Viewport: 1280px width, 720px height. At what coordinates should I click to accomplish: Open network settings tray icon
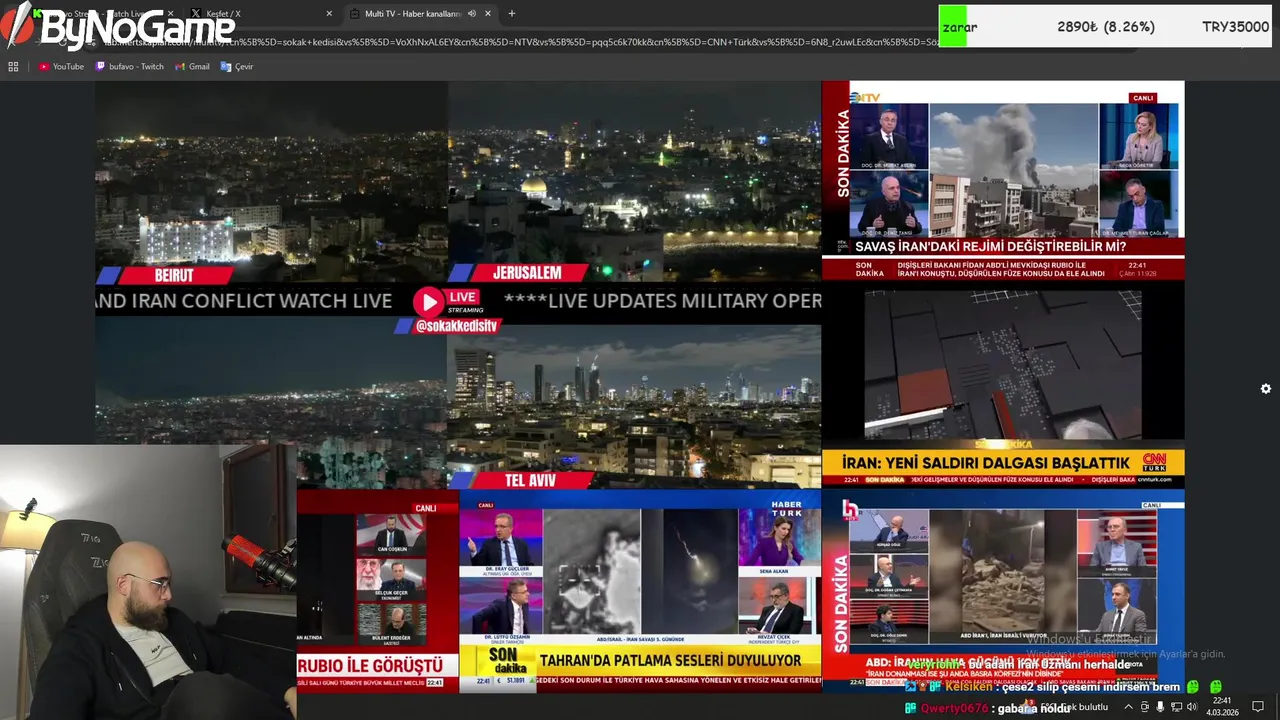pyautogui.click(x=1176, y=707)
